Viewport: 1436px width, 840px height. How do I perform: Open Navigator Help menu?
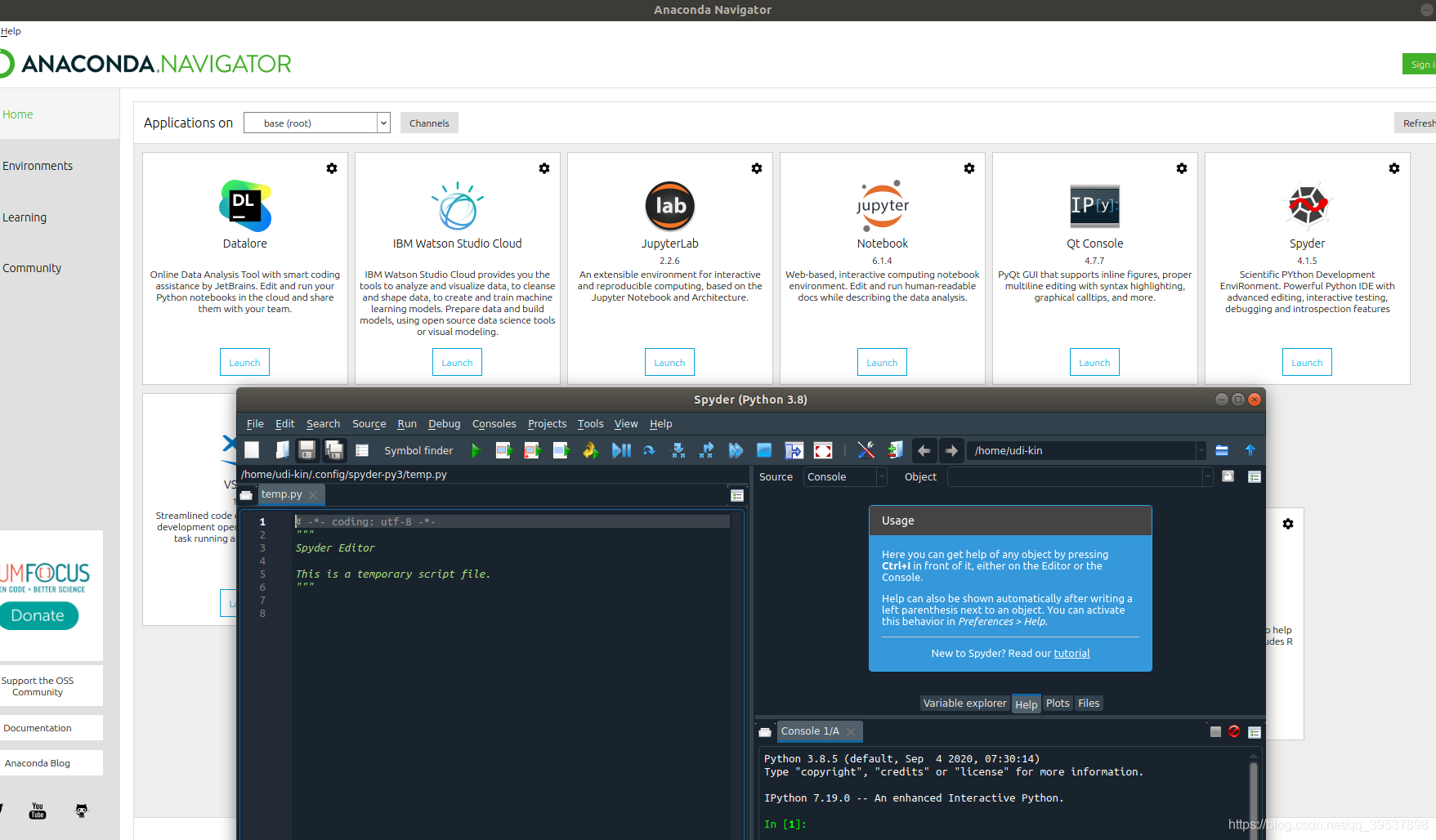click(x=11, y=31)
